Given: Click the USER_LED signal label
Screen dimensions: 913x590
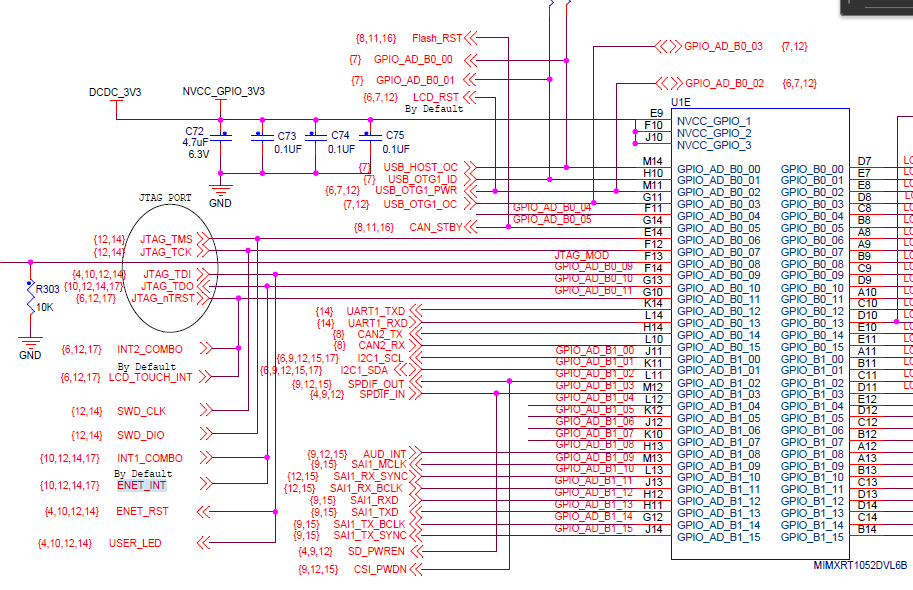Looking at the screenshot, I should (135, 543).
